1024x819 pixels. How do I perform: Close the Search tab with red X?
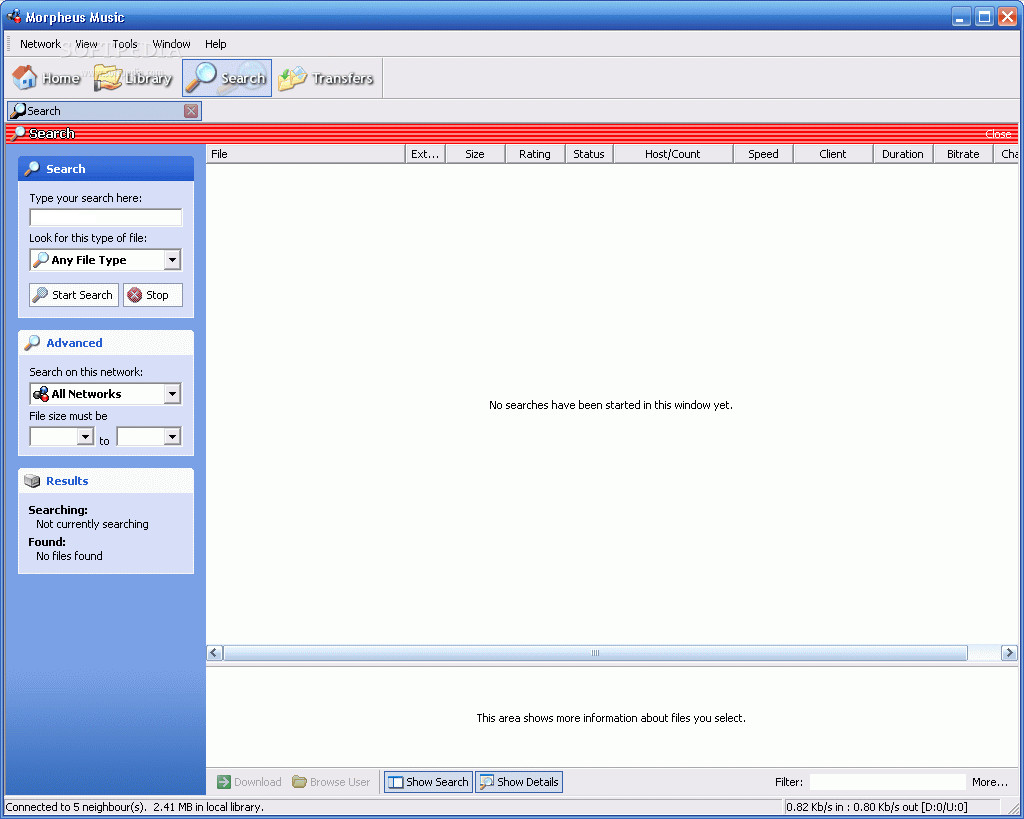click(191, 111)
